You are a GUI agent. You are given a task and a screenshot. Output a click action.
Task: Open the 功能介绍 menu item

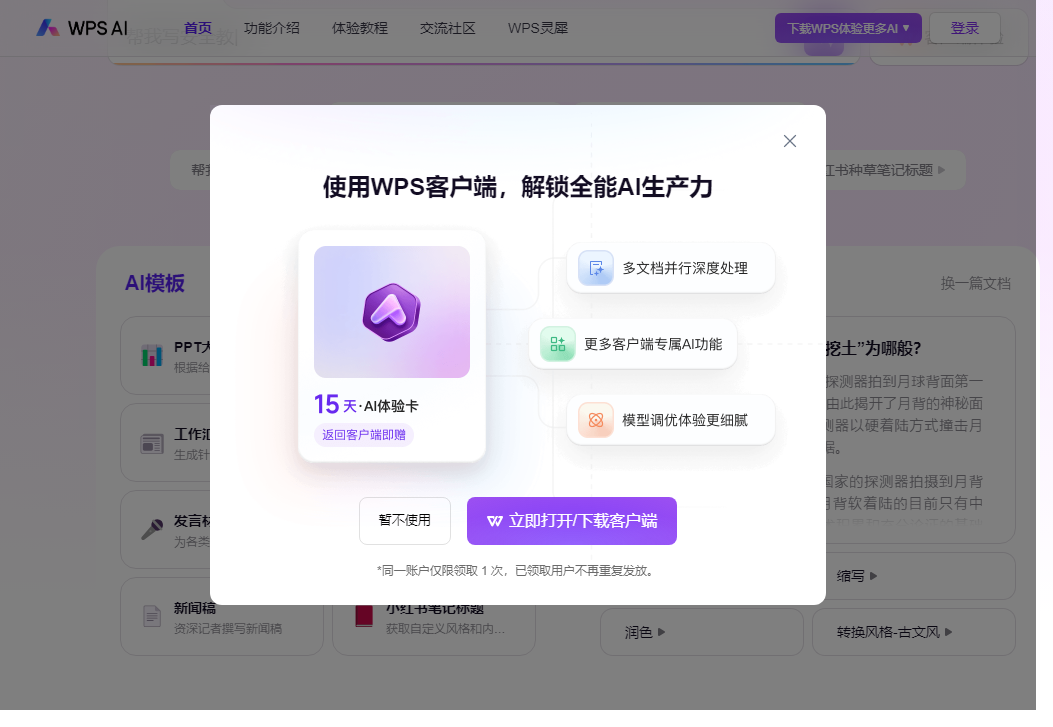point(271,28)
